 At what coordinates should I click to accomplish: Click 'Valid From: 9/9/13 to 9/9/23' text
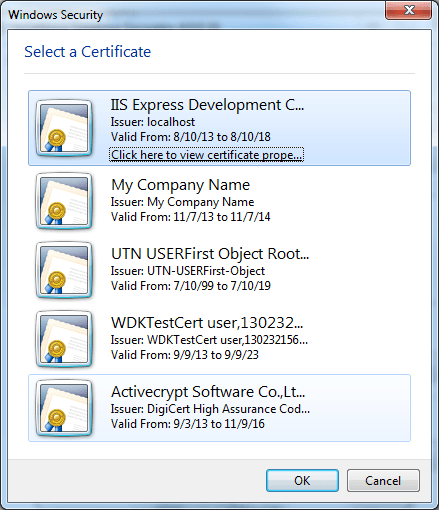click(x=185, y=355)
